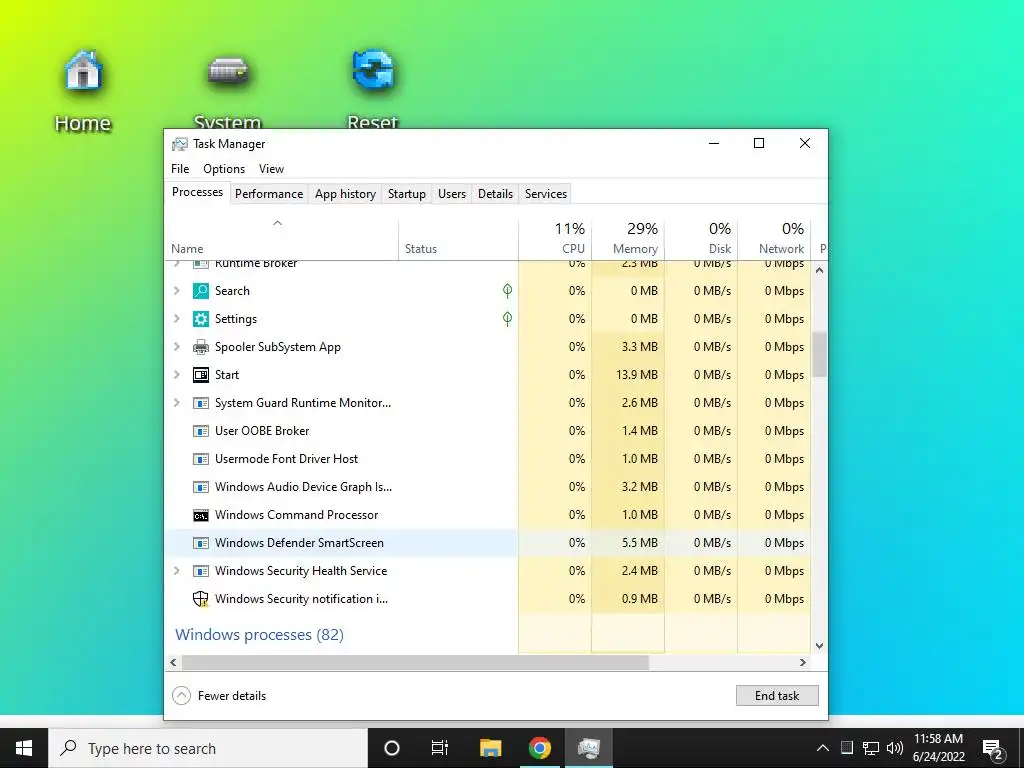Image resolution: width=1024 pixels, height=768 pixels.
Task: Switch to the Details tab
Action: [495, 194]
